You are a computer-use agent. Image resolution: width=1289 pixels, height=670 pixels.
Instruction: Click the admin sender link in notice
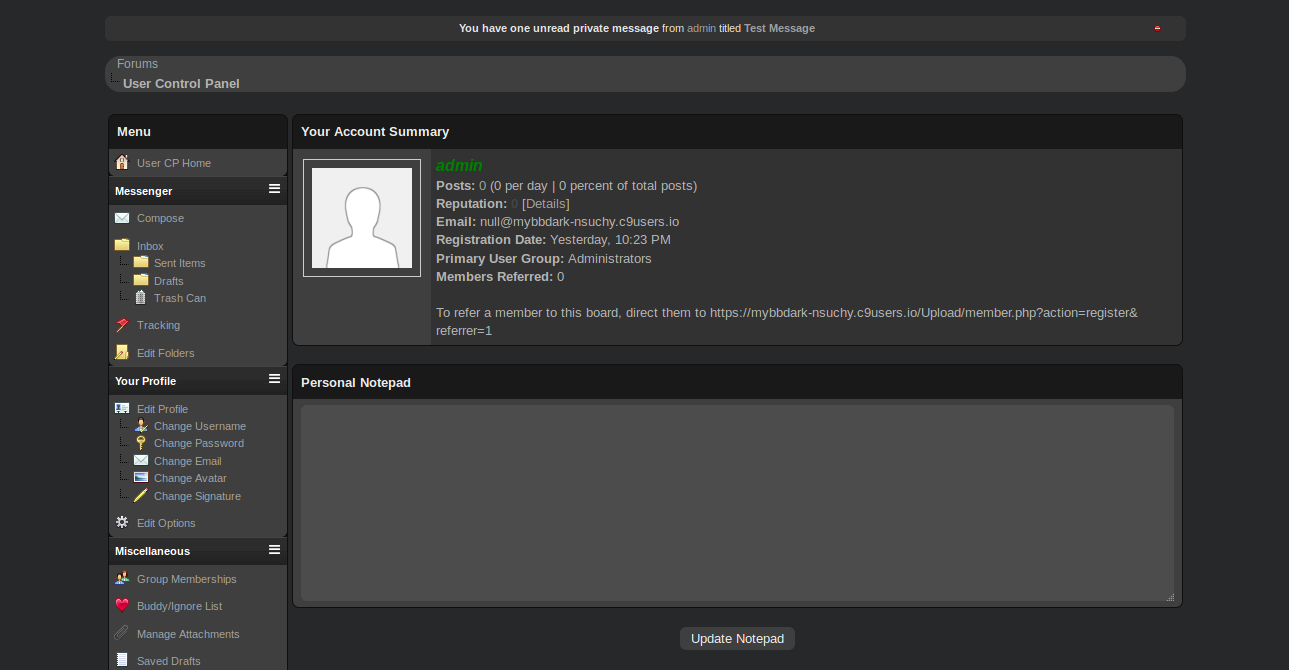pyautogui.click(x=701, y=28)
